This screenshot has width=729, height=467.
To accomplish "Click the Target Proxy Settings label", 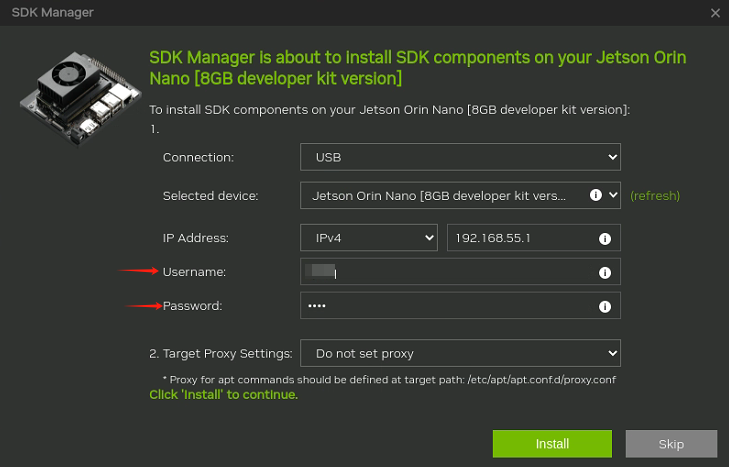I will [220, 353].
